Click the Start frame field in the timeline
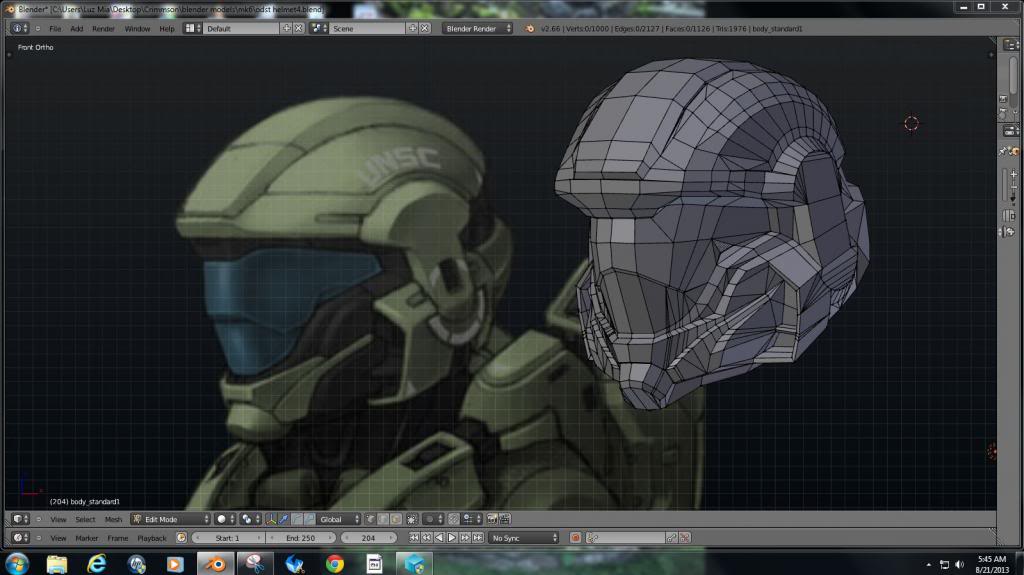Screen dimensions: 1024x575 point(226,538)
